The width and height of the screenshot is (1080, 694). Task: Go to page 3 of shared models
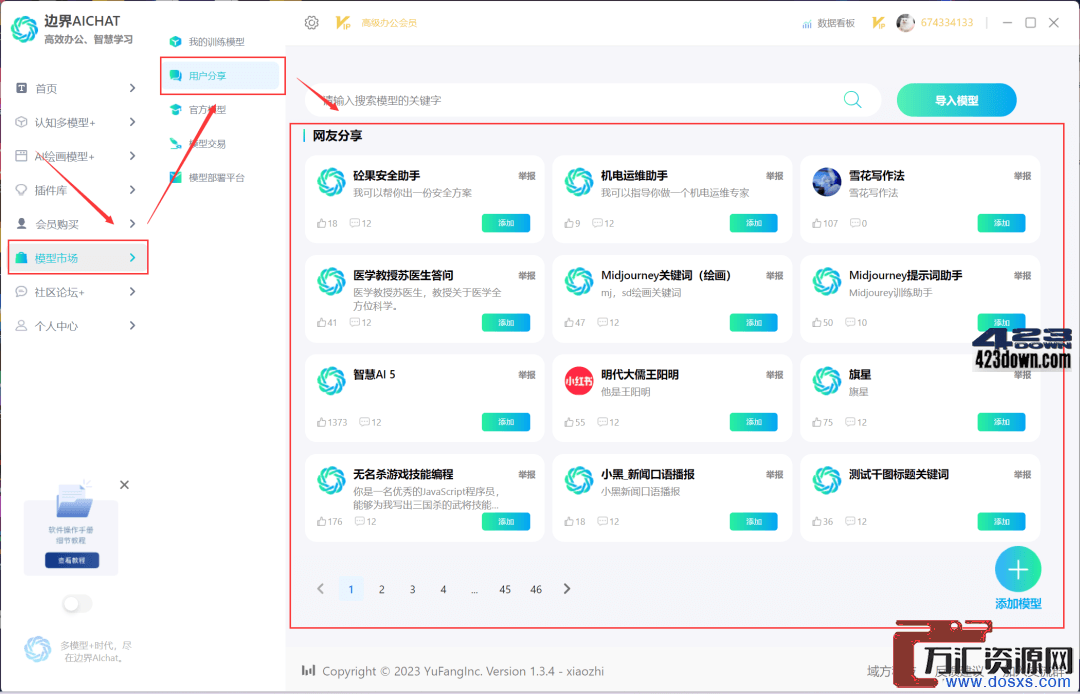point(413,589)
